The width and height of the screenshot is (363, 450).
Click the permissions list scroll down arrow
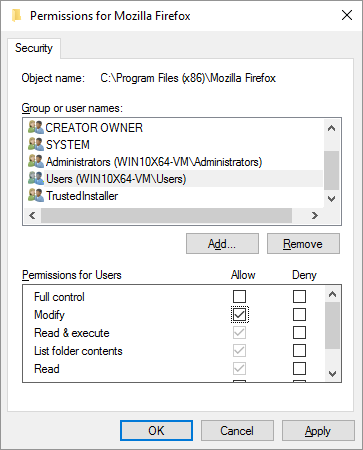[x=332, y=373]
